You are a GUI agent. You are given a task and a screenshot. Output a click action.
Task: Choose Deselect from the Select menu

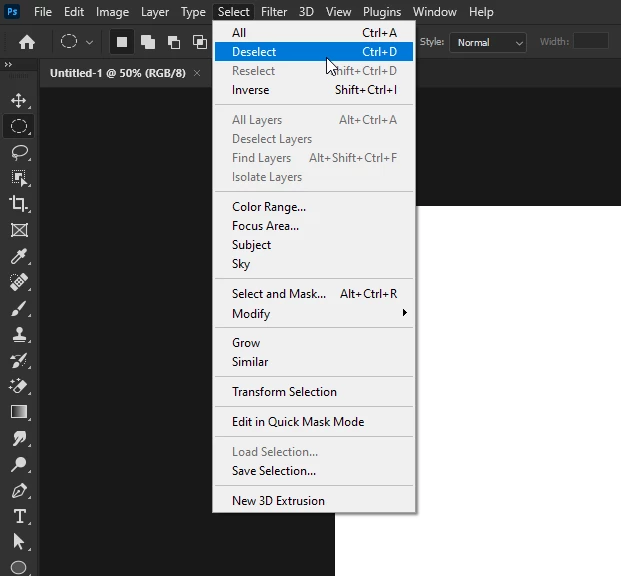tap(314, 51)
